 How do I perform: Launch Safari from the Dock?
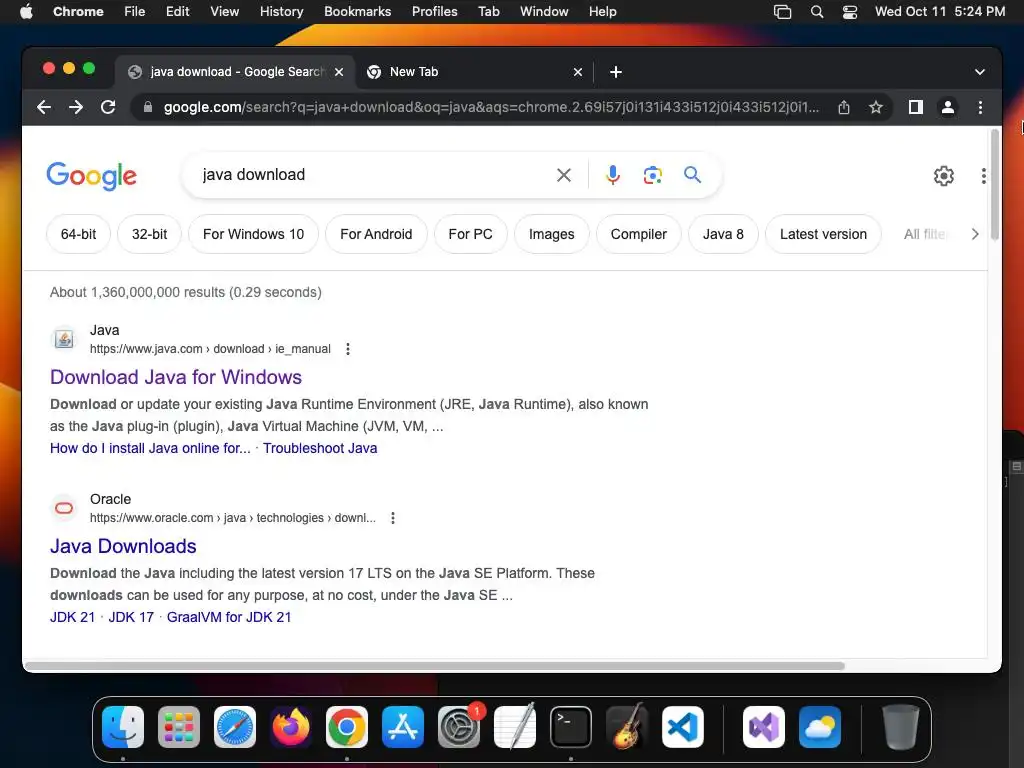(235, 727)
